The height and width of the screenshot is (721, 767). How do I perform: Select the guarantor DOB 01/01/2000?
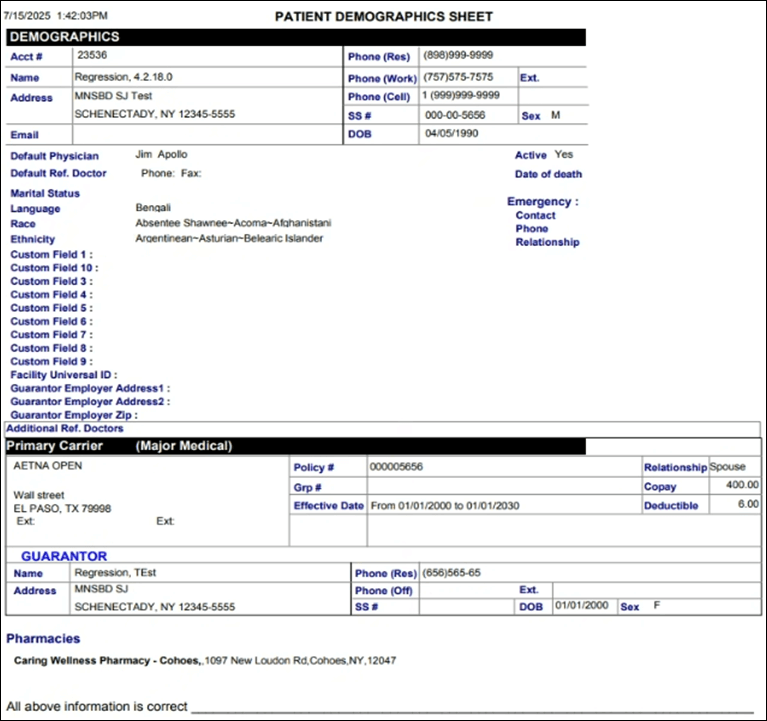pos(581,606)
